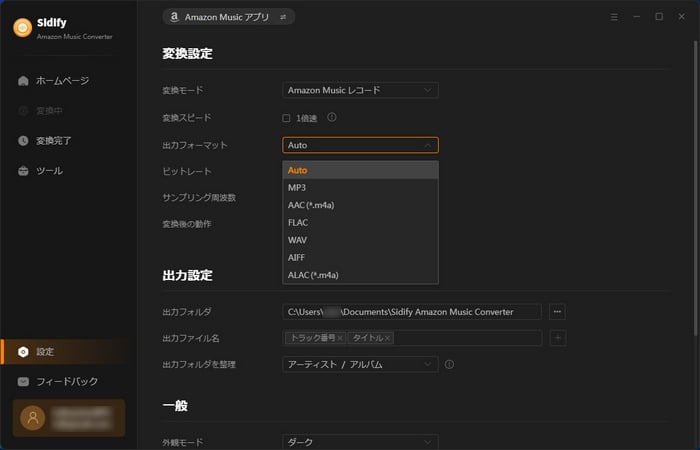Click the switch-source arrows icon

[x=283, y=17]
